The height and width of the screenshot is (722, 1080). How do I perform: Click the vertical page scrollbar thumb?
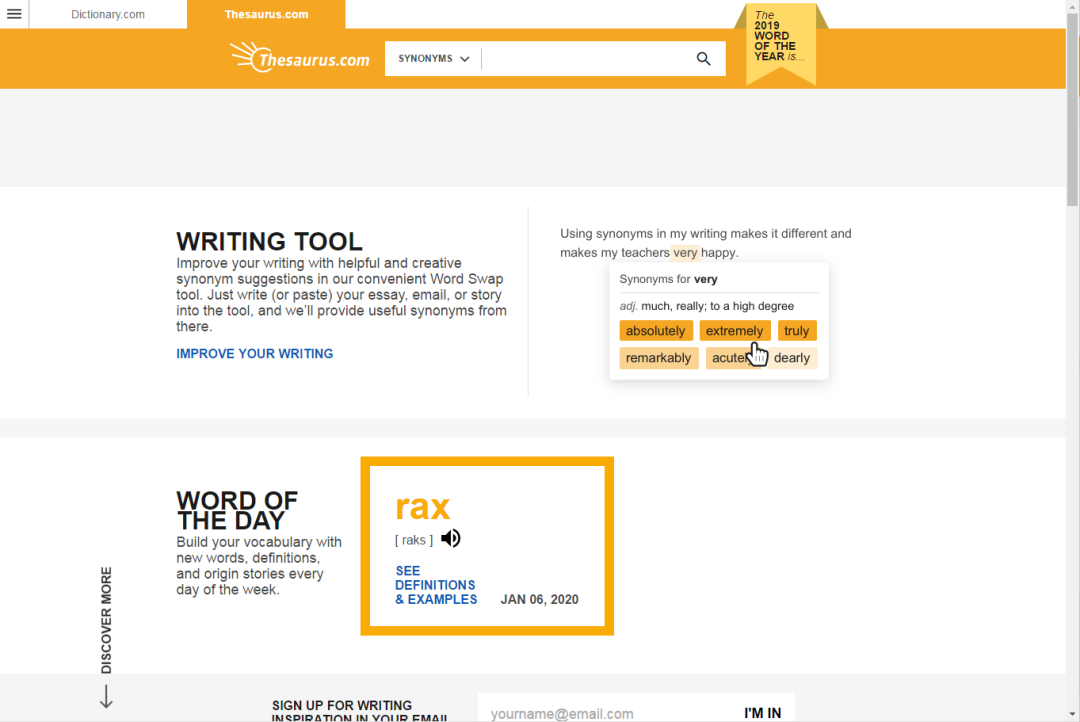(x=1072, y=110)
